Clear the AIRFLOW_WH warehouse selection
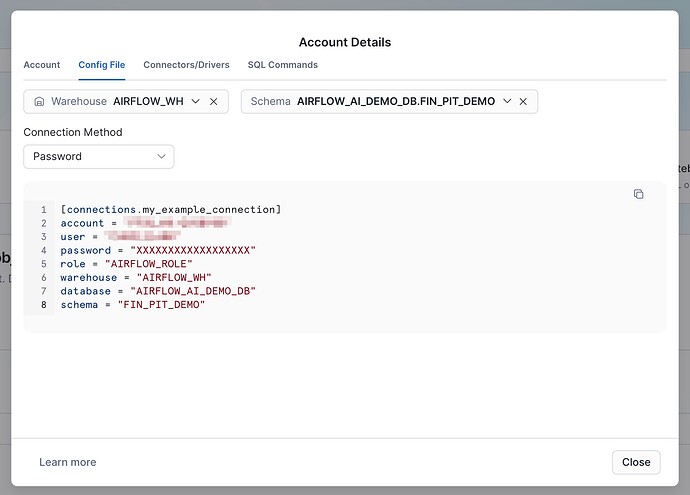The width and height of the screenshot is (690, 495). pos(213,102)
